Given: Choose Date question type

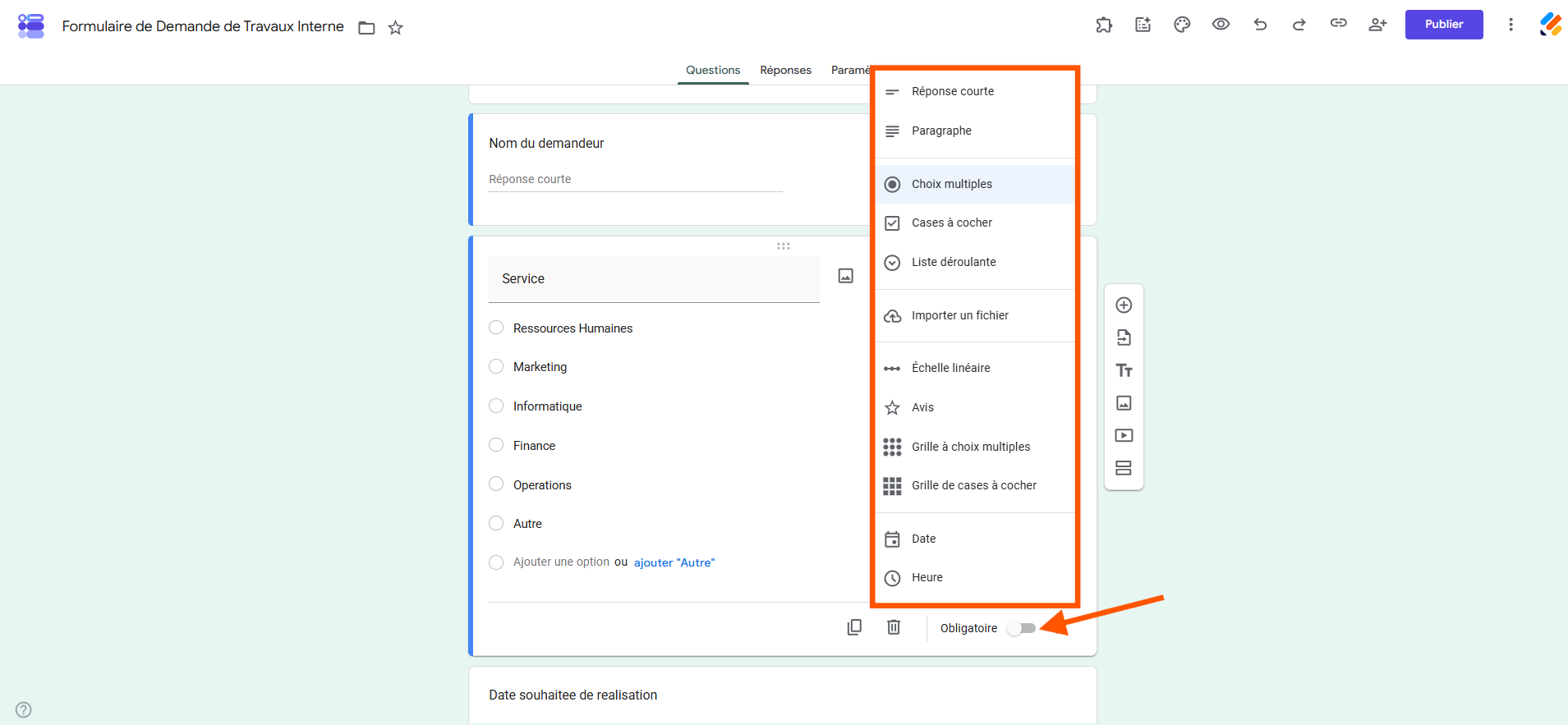Looking at the screenshot, I should point(975,539).
